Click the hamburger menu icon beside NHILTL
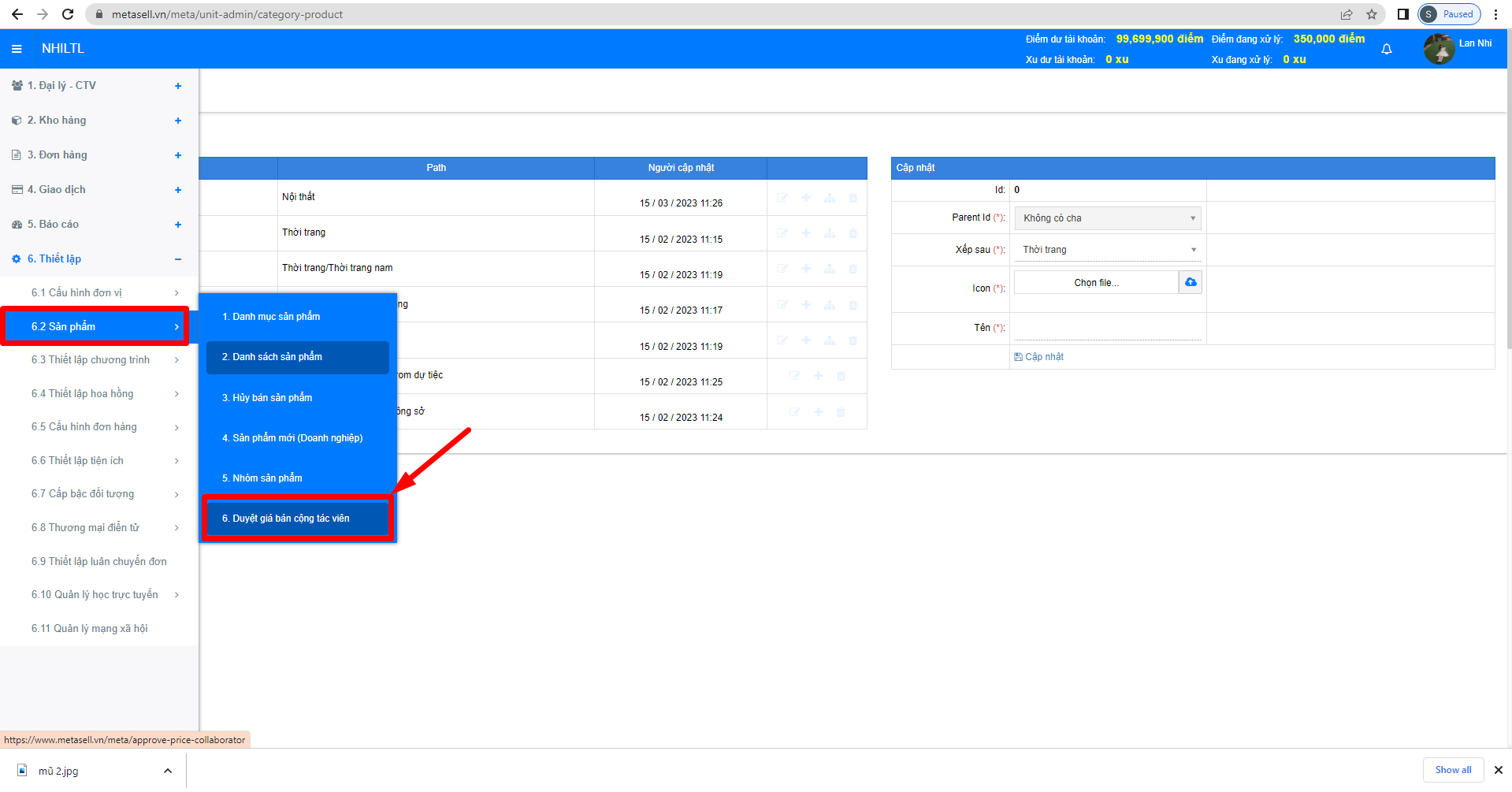Screen dimensions: 1512x792 click(x=17, y=49)
